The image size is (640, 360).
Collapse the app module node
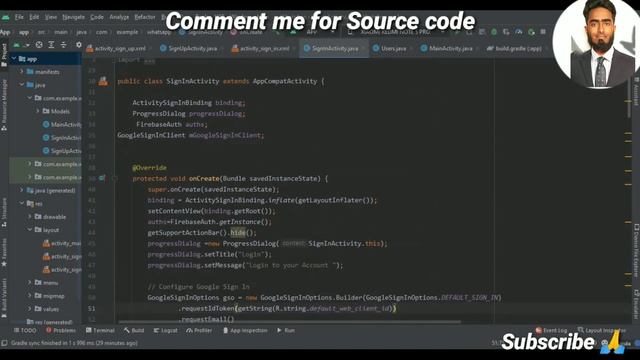pyautogui.click(x=14, y=59)
